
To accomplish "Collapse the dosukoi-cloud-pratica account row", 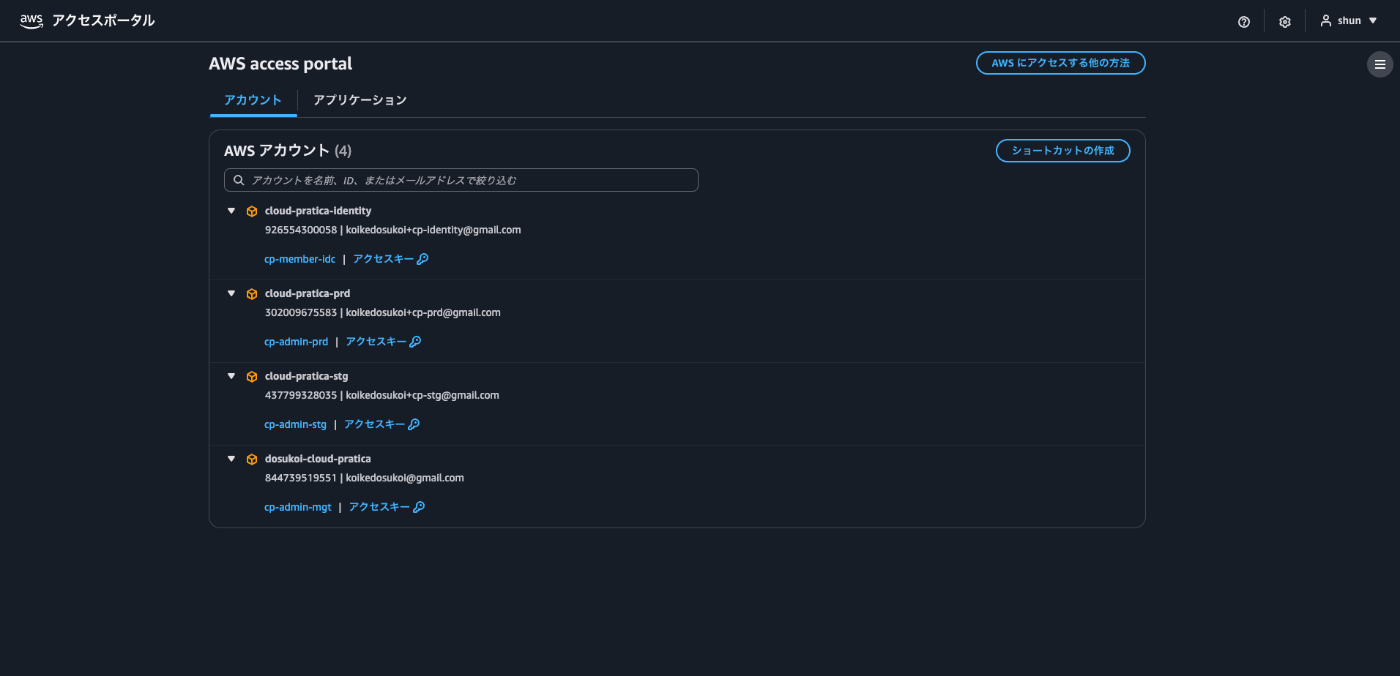I will (231, 459).
